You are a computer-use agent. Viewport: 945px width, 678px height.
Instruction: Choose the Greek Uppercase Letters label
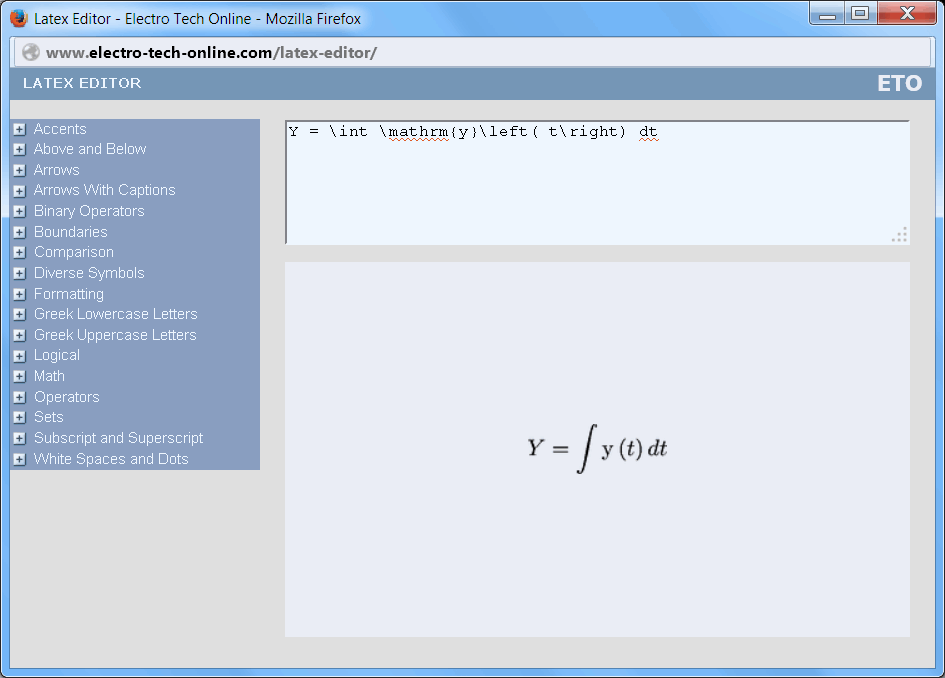[x=115, y=335]
